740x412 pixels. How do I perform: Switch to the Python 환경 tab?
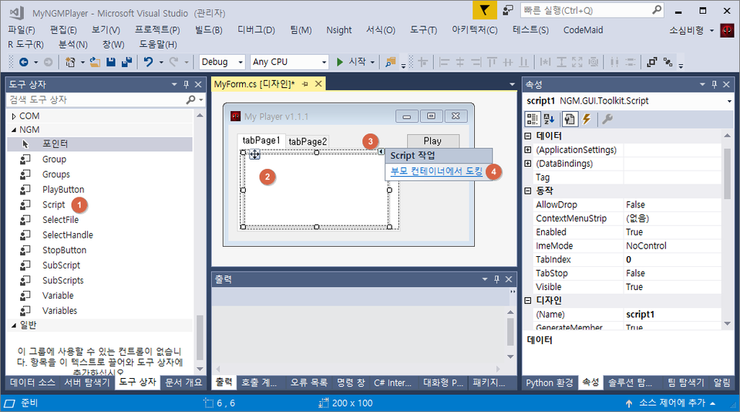tap(549, 383)
